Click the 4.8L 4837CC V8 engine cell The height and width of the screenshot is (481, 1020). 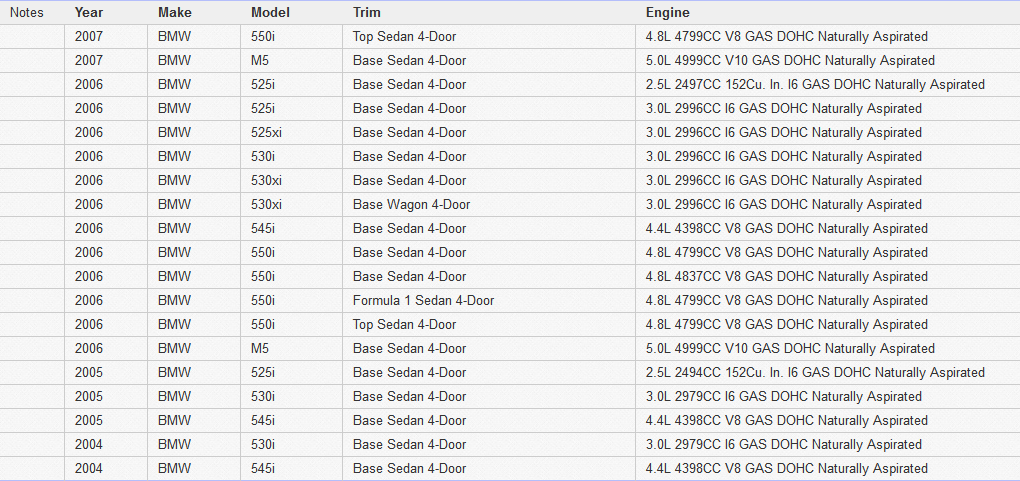pos(786,277)
